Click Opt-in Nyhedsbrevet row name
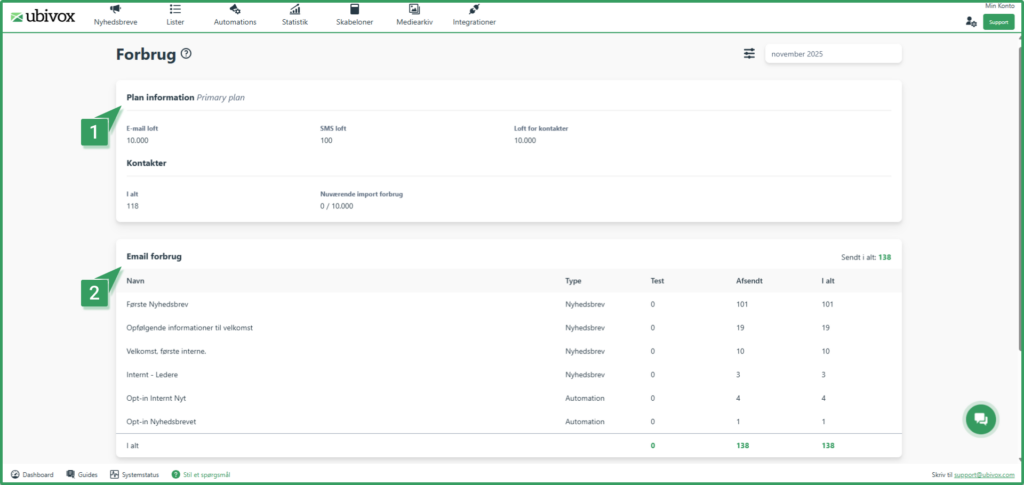Viewport: 1024px width, 485px height. 161,422
